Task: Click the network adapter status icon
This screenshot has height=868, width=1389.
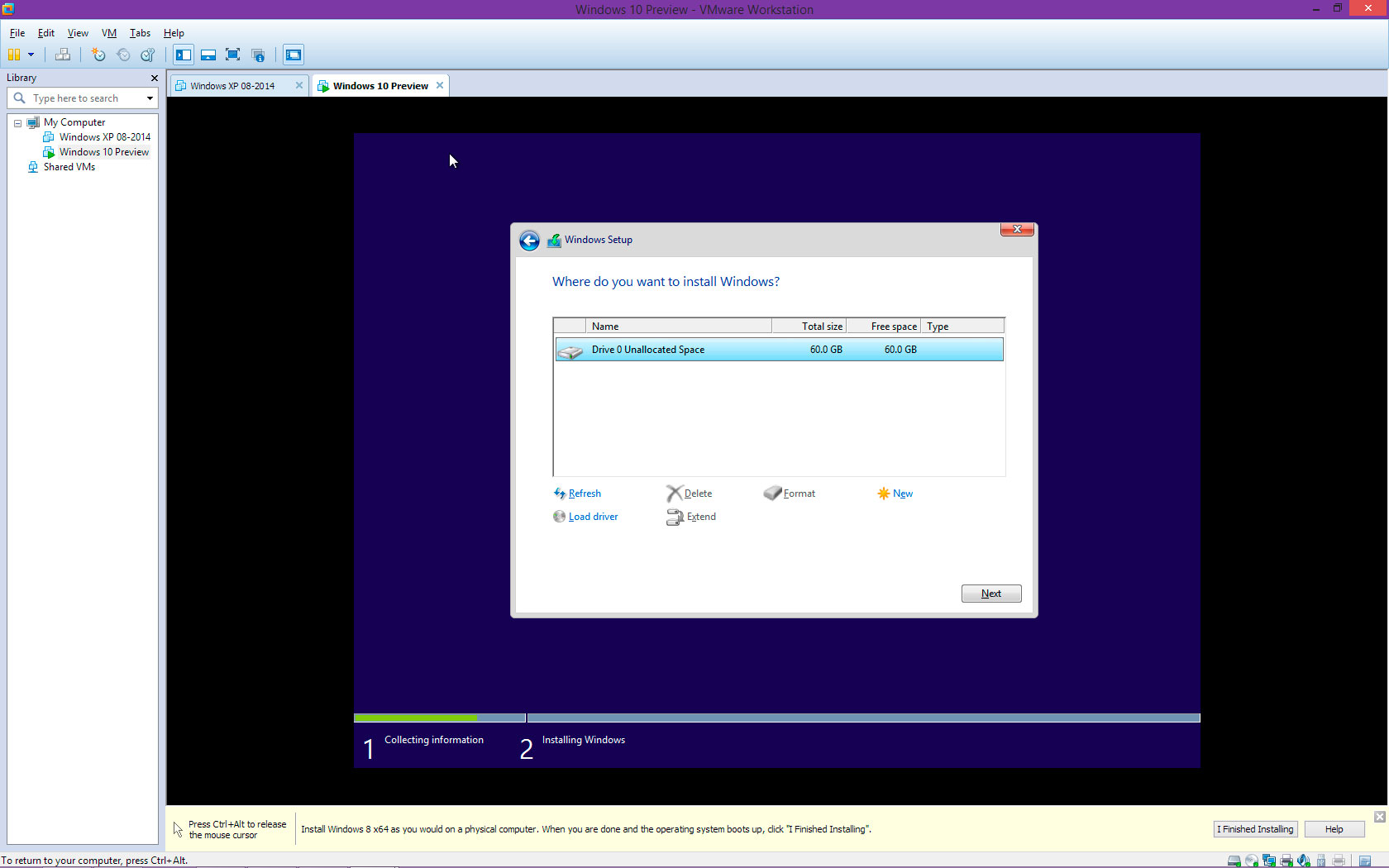Action: (x=1269, y=861)
